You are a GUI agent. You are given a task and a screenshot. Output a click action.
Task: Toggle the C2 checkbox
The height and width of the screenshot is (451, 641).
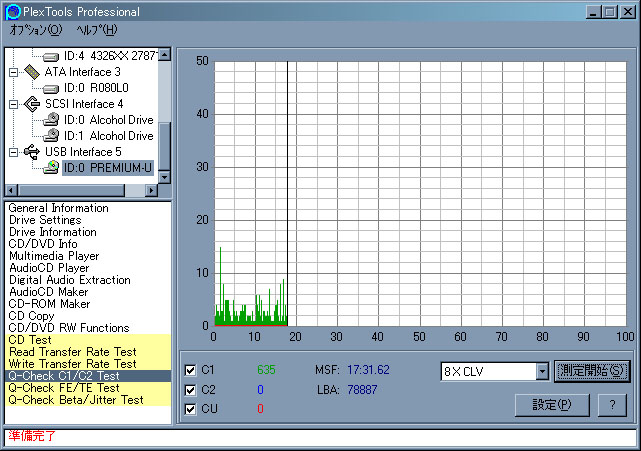click(x=190, y=390)
